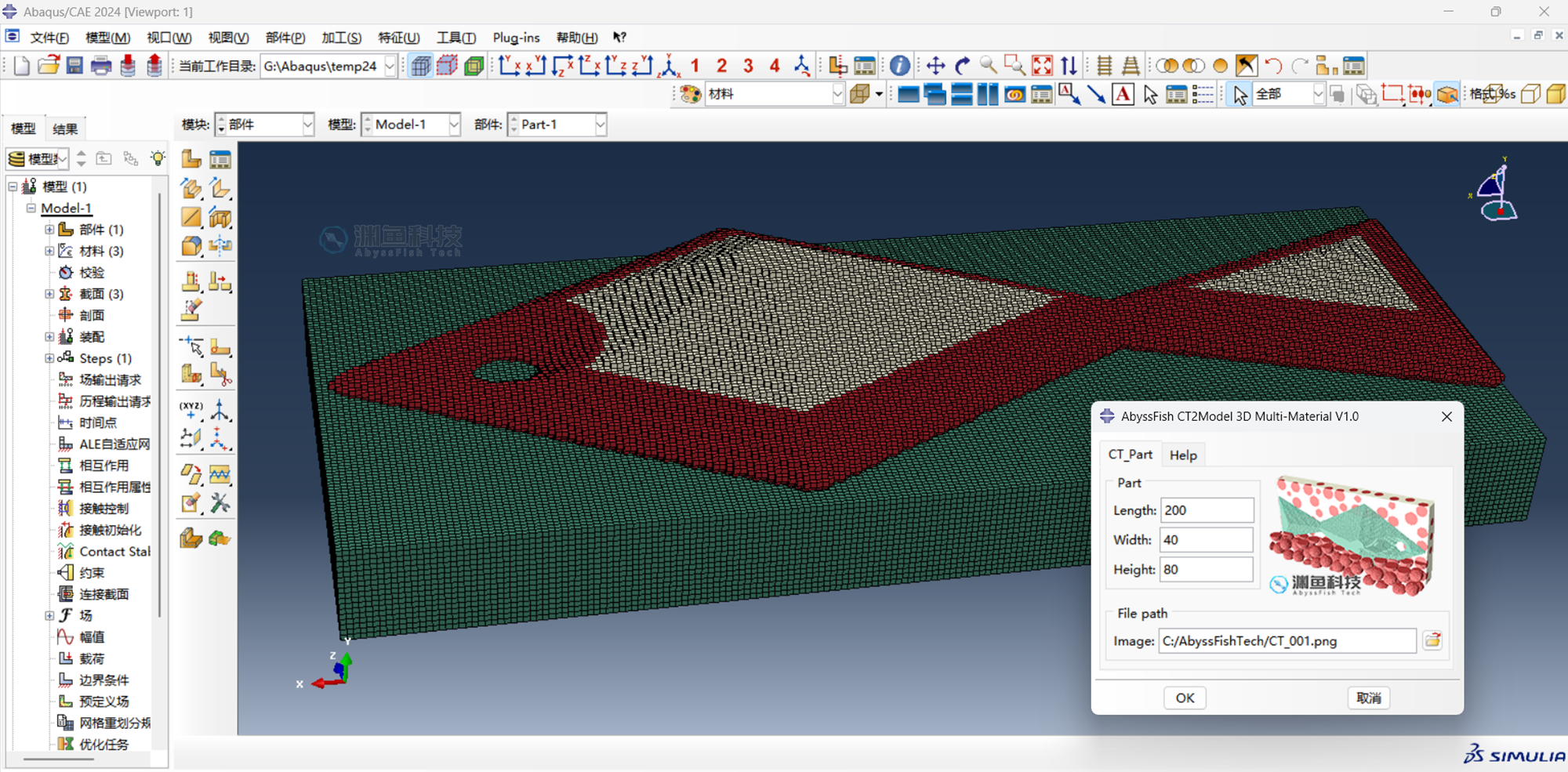Click the Create Part tool
Viewport: 1568px width, 772px height.
[191, 159]
